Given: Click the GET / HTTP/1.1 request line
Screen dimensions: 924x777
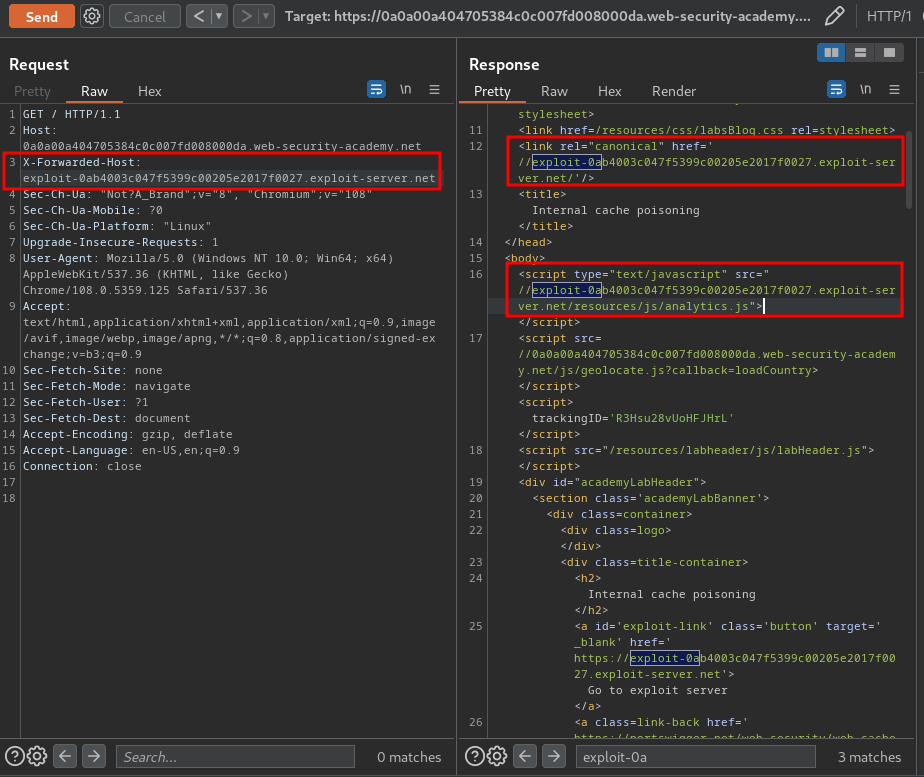Looking at the screenshot, I should 71,114.
